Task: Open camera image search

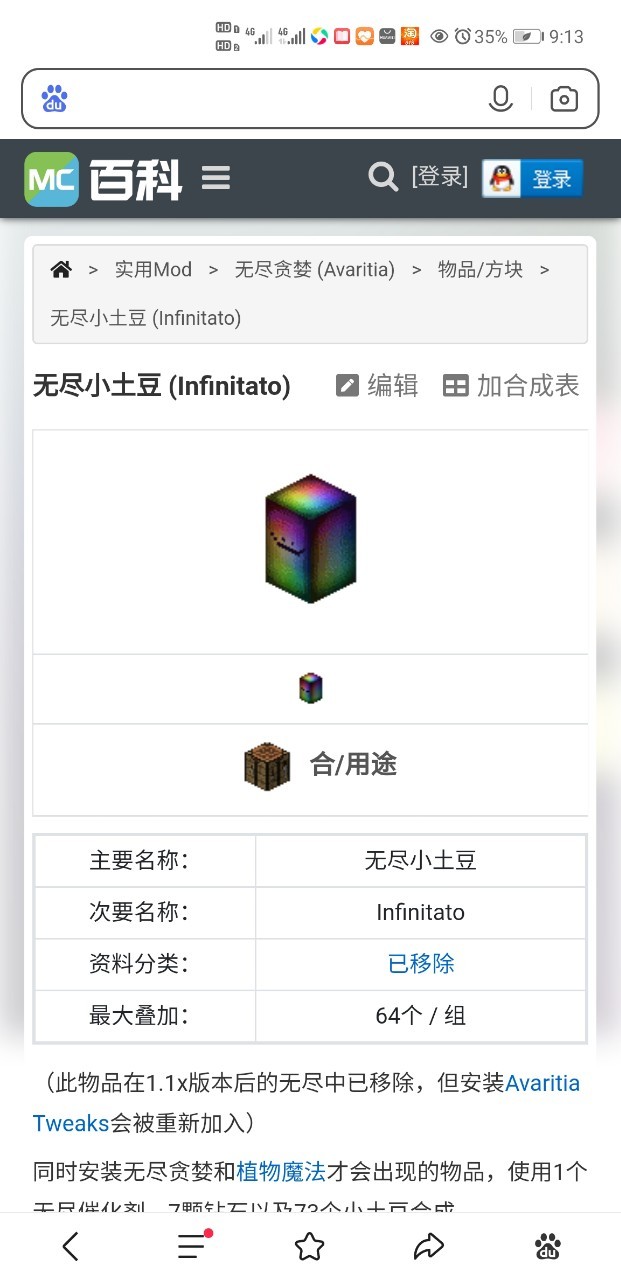Action: click(x=564, y=98)
